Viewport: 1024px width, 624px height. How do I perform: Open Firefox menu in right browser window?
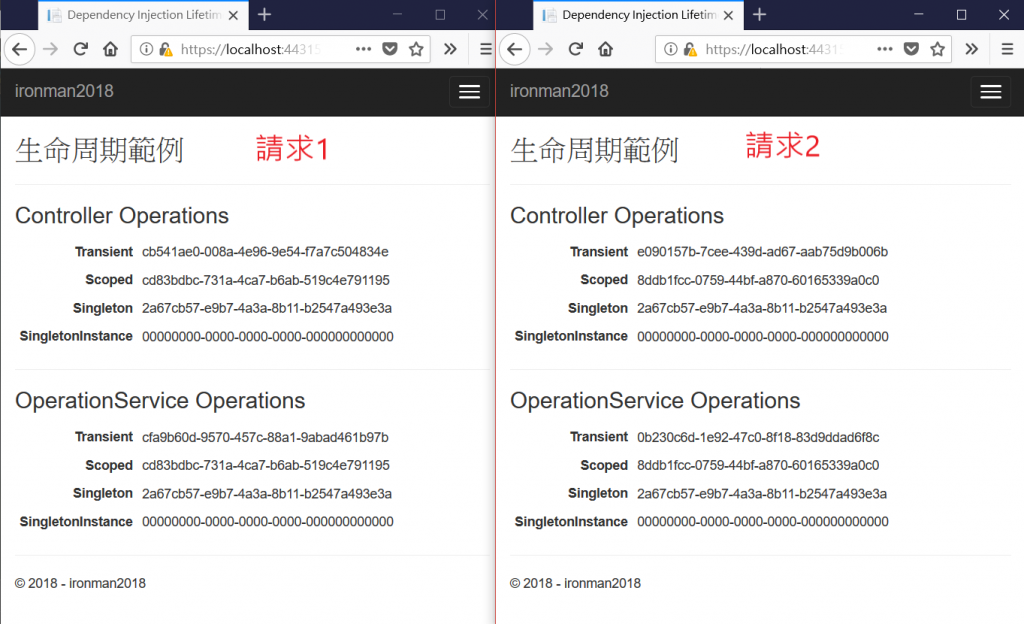coord(1007,49)
